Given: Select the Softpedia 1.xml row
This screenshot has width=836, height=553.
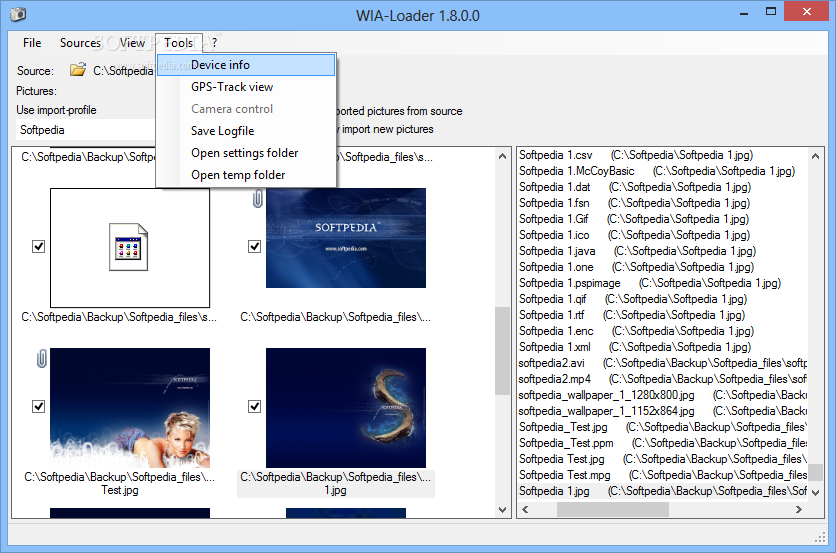Looking at the screenshot, I should (663, 347).
